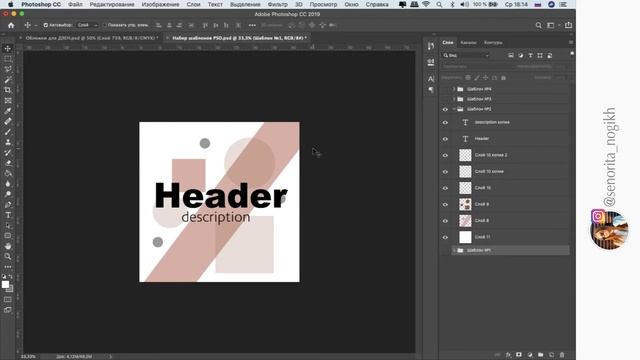The image size is (640, 360).
Task: Toggle Show Transform Controls checkbox
Action: pos(104,25)
